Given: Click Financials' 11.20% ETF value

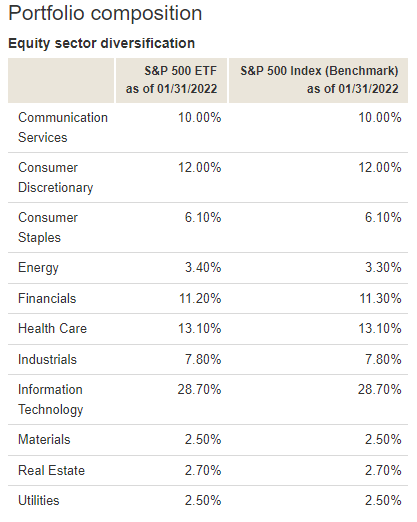Looking at the screenshot, I should point(200,298).
